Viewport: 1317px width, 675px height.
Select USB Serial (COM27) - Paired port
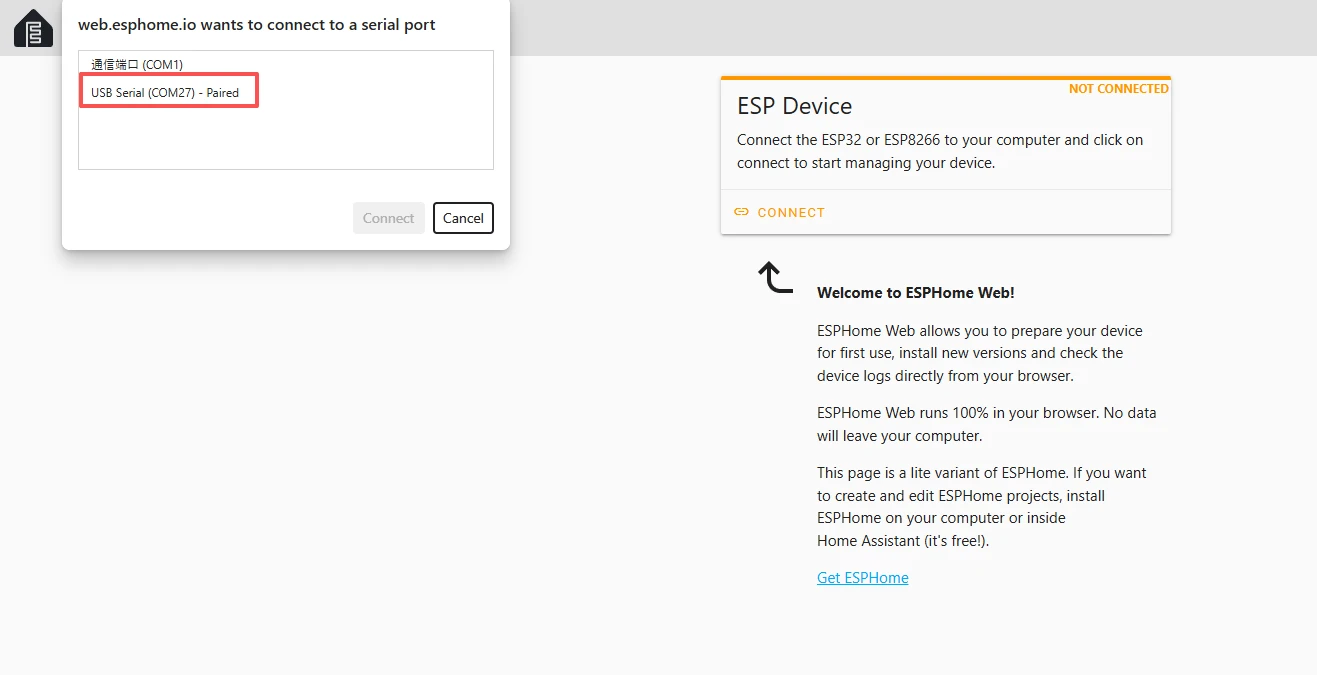coord(165,93)
